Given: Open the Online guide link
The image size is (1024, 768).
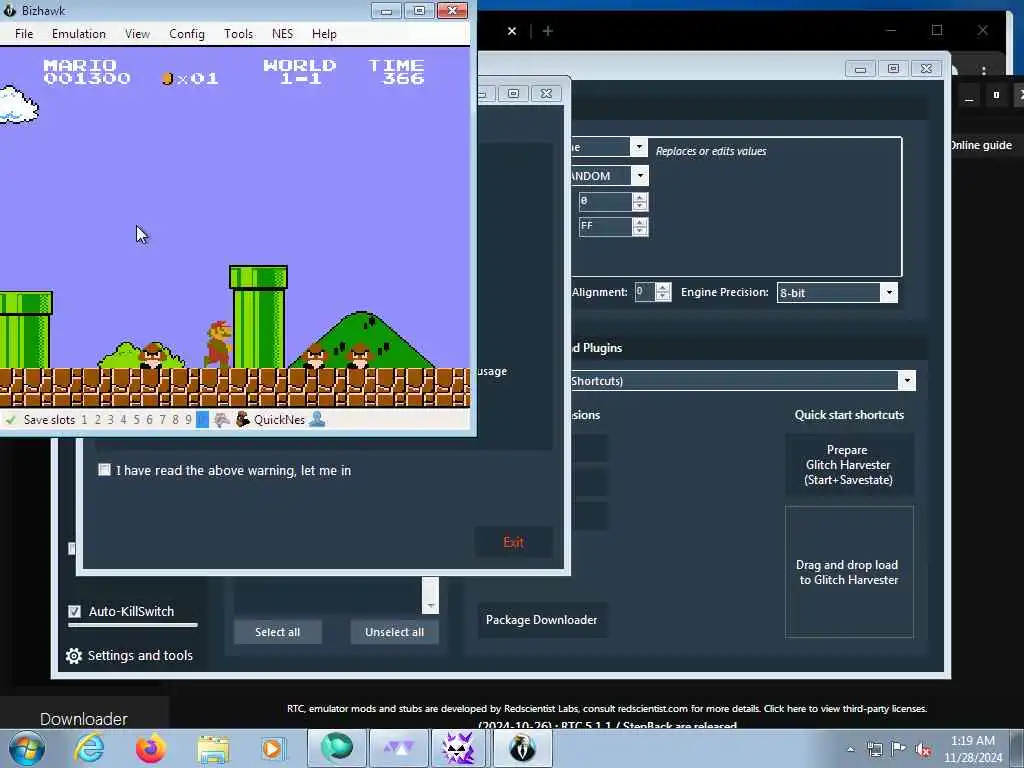Looking at the screenshot, I should (x=981, y=145).
